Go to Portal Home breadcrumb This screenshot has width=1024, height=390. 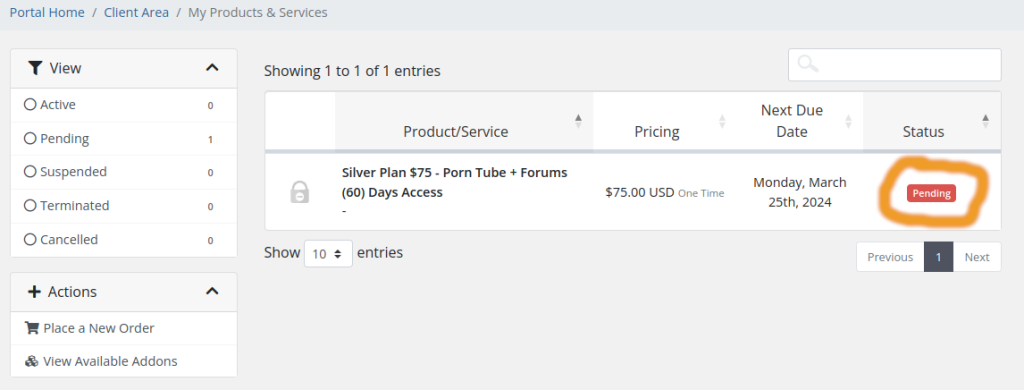[x=47, y=12]
